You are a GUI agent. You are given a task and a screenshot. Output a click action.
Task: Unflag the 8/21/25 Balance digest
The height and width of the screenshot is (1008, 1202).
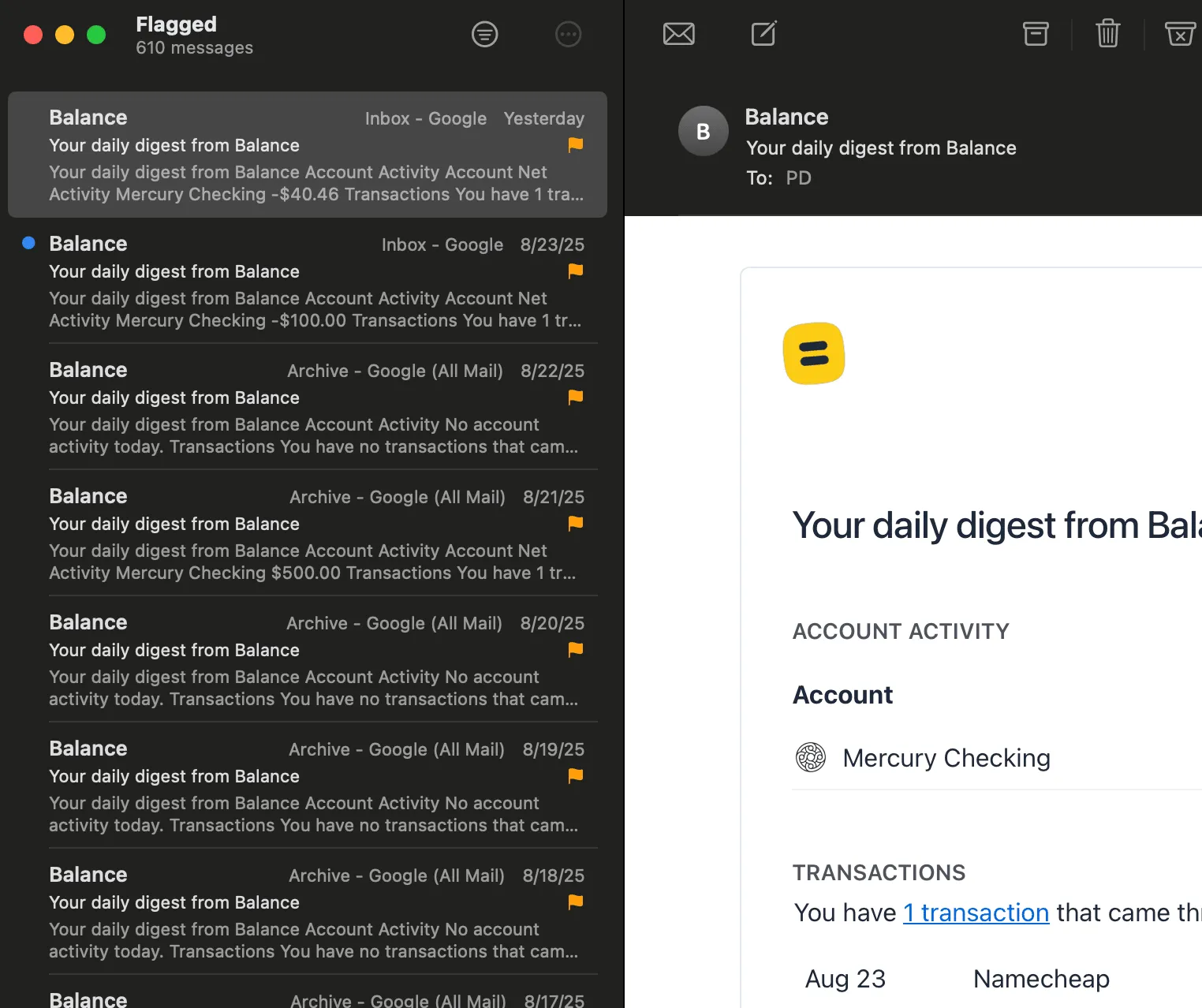tap(574, 524)
